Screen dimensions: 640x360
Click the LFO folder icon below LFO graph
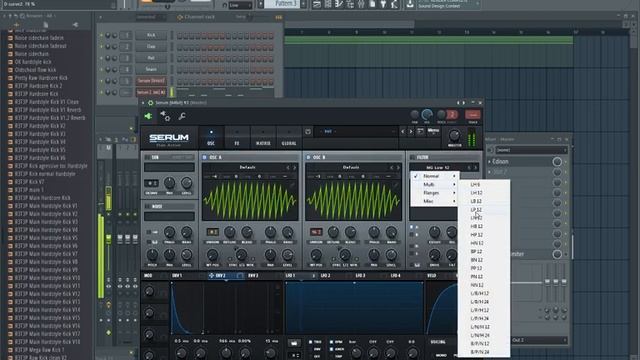point(294,343)
